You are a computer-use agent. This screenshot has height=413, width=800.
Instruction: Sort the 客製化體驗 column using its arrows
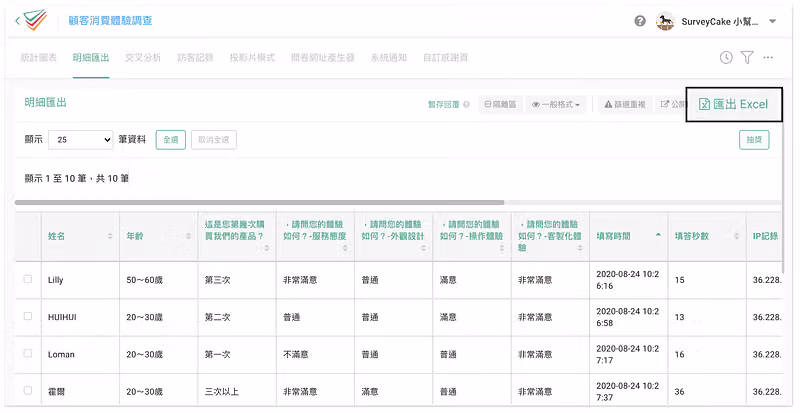(580, 248)
